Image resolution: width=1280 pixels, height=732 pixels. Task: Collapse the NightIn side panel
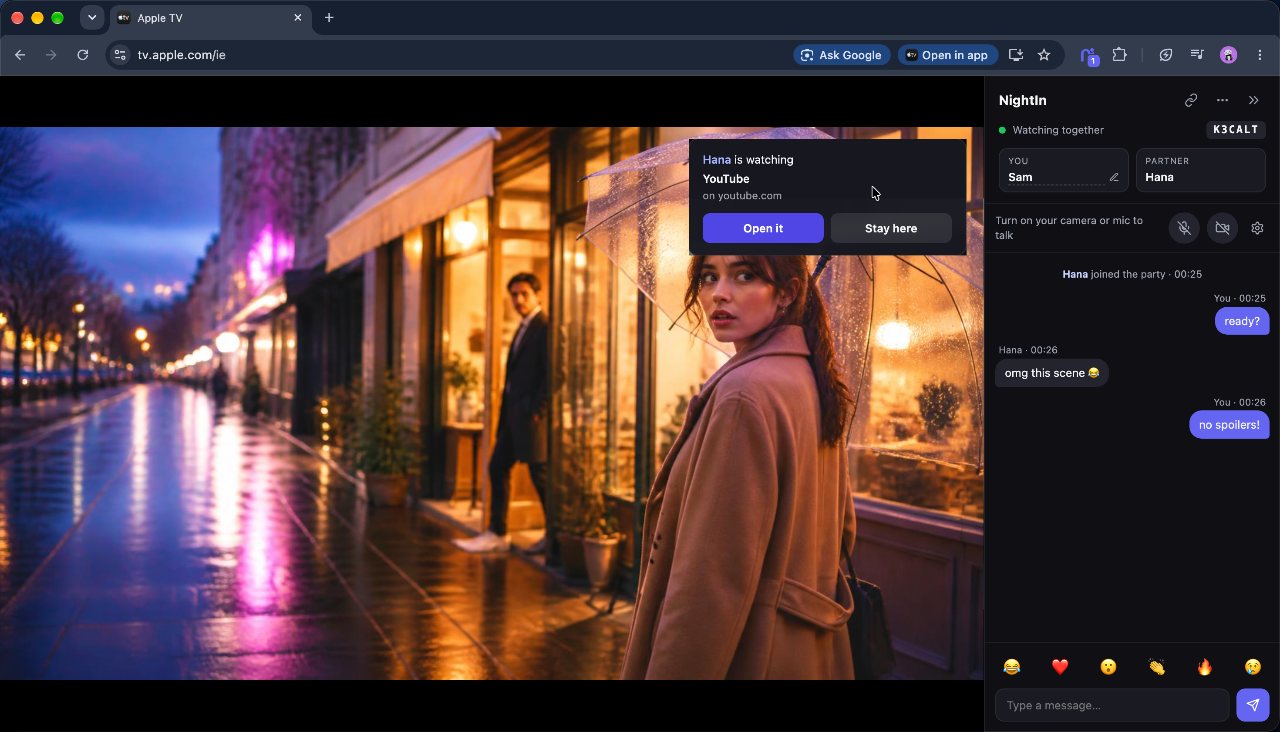1254,100
